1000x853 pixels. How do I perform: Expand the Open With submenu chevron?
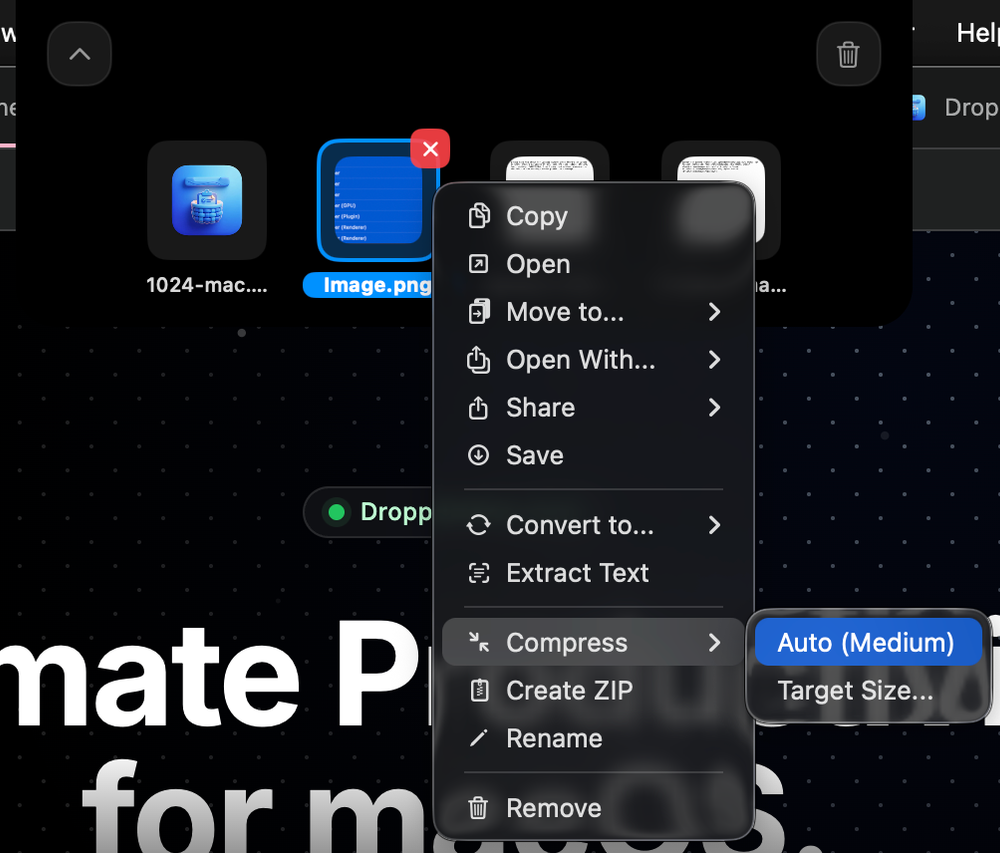coord(714,359)
